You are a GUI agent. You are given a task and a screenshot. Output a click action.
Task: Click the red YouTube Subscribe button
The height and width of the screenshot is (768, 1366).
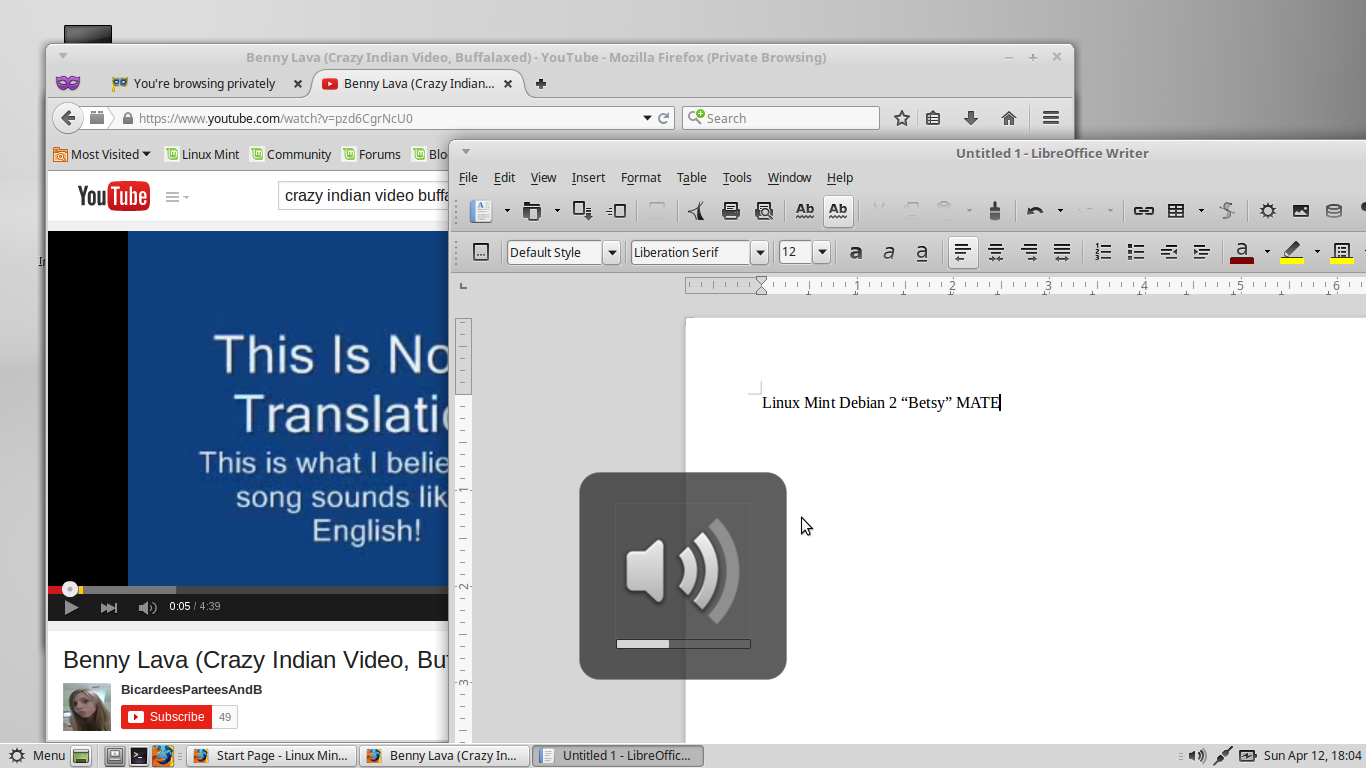pyautogui.click(x=167, y=717)
